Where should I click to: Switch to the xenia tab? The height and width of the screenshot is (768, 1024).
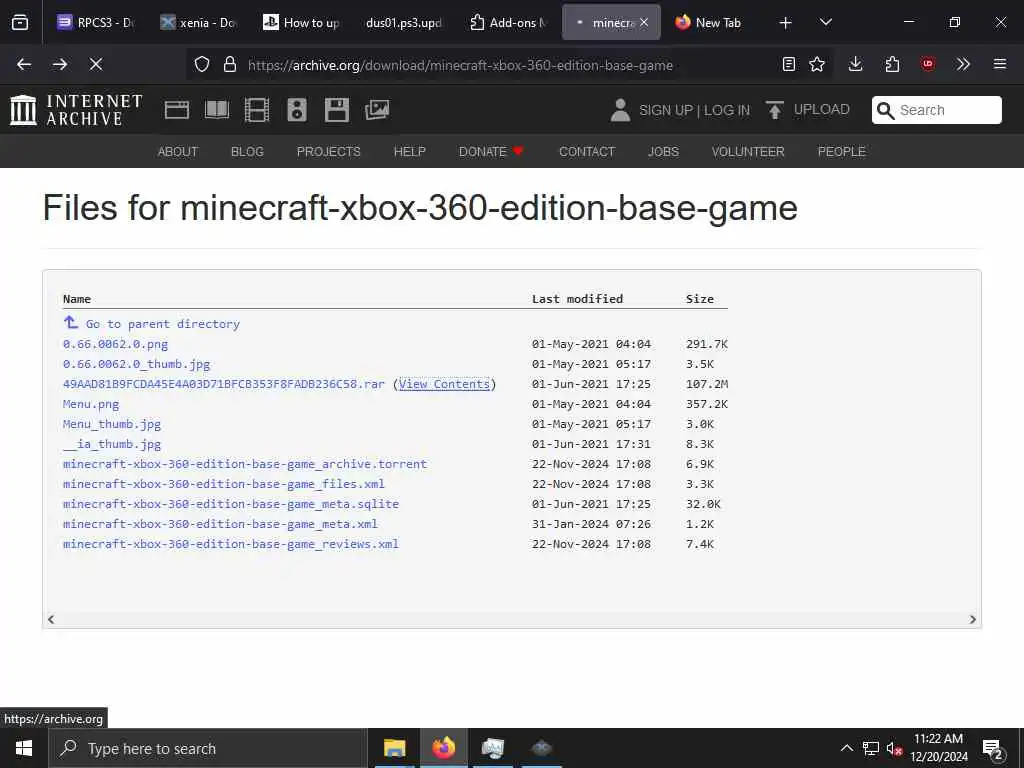click(x=199, y=22)
